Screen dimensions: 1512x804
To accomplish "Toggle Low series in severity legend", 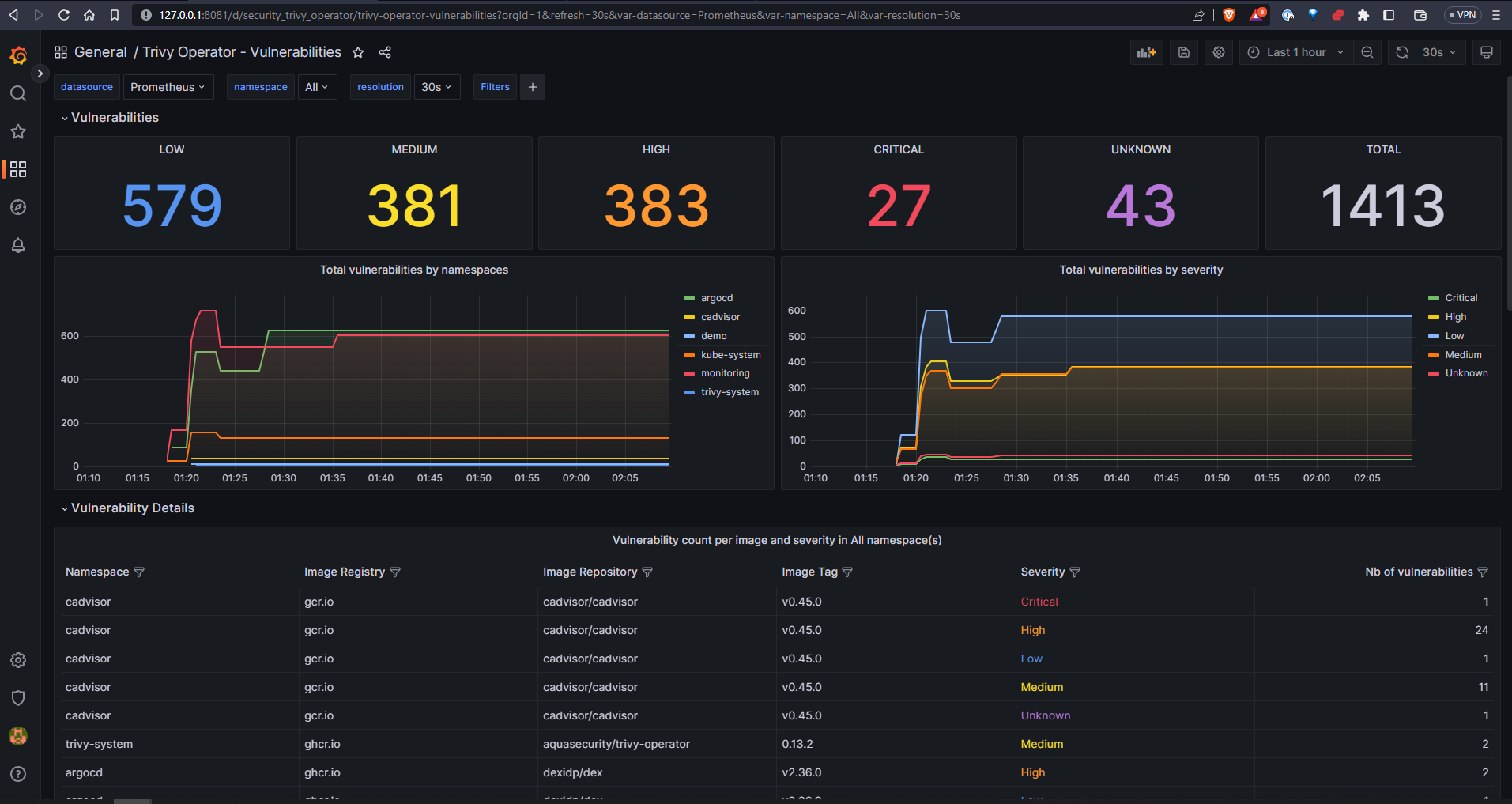I will point(1454,336).
